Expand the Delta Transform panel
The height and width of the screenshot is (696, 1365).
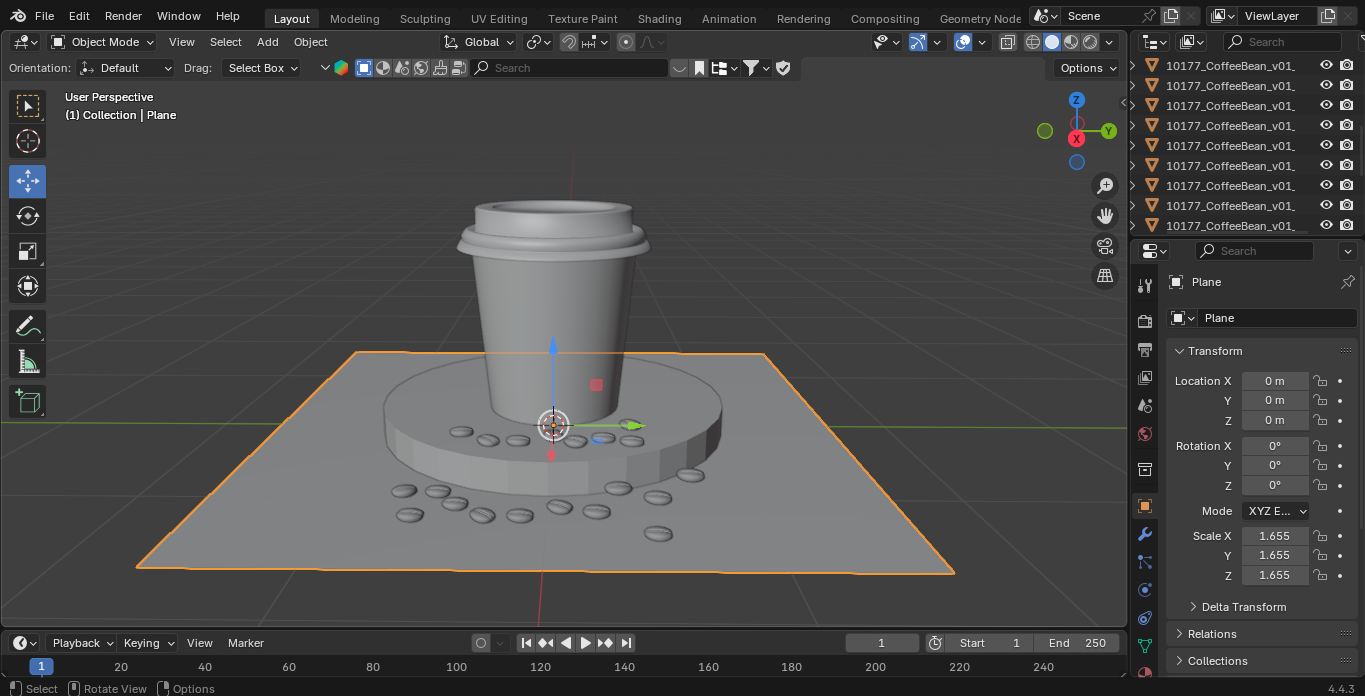1243,607
